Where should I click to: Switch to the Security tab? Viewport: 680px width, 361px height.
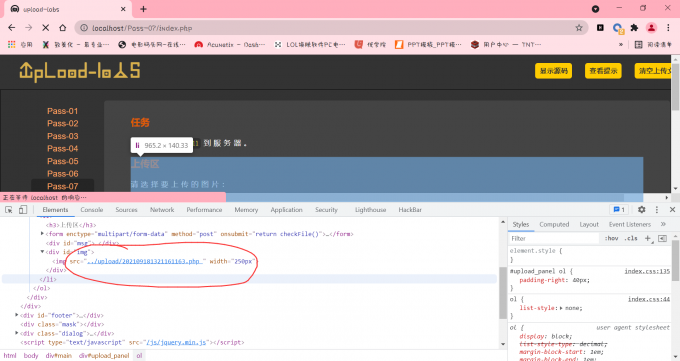[x=326, y=210]
